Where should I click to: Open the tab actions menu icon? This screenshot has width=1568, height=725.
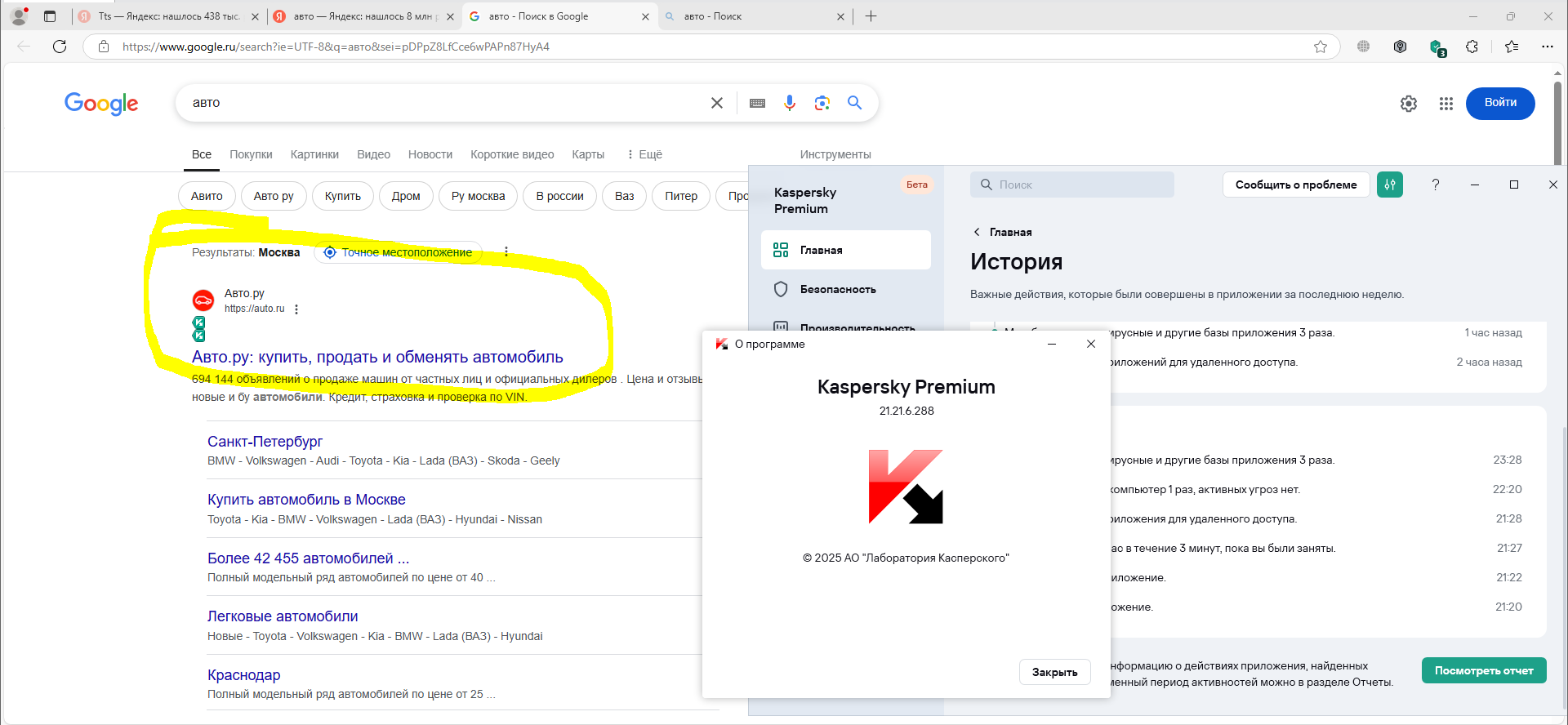pyautogui.click(x=50, y=16)
